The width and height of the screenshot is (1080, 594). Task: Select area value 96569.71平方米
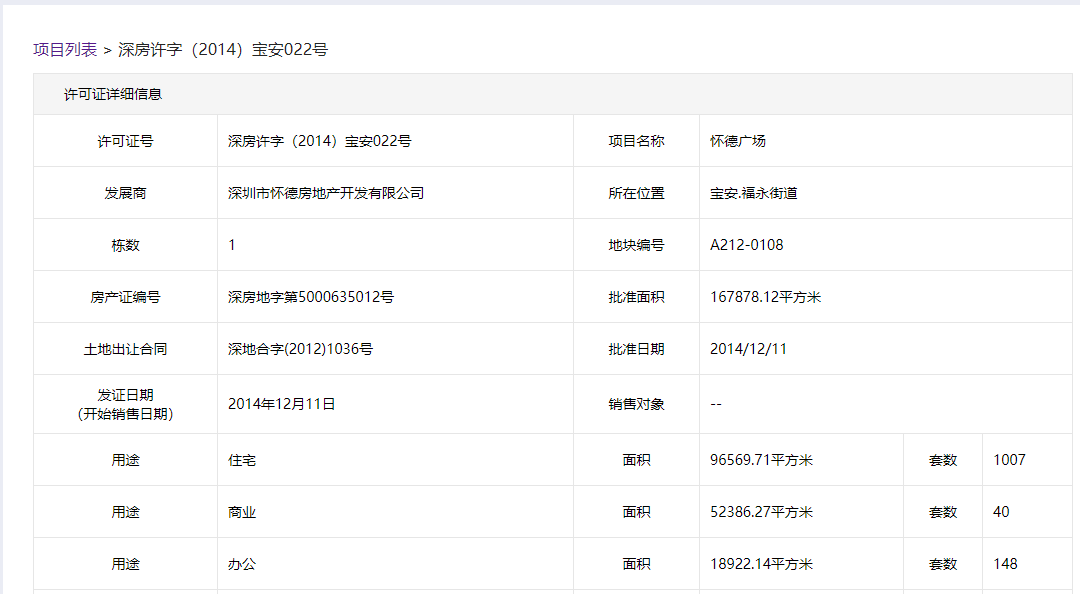pyautogui.click(x=762, y=460)
